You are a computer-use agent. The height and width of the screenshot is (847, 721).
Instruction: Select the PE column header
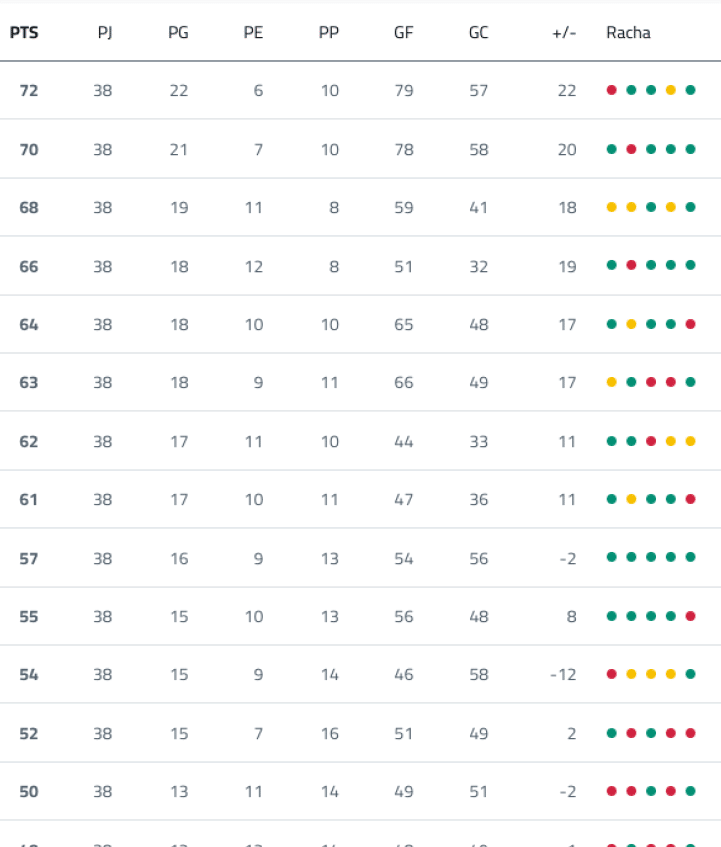253,33
